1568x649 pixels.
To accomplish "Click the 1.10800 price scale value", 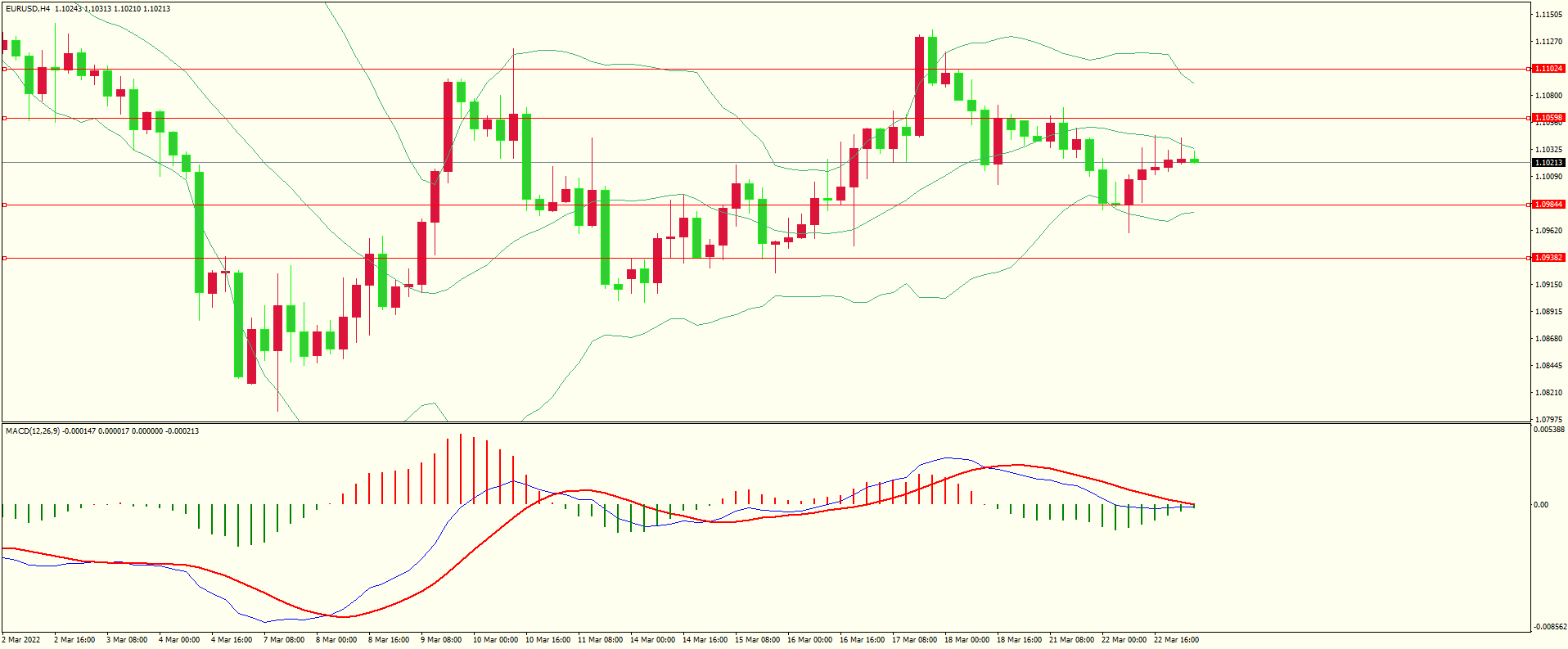I will click(x=1549, y=96).
